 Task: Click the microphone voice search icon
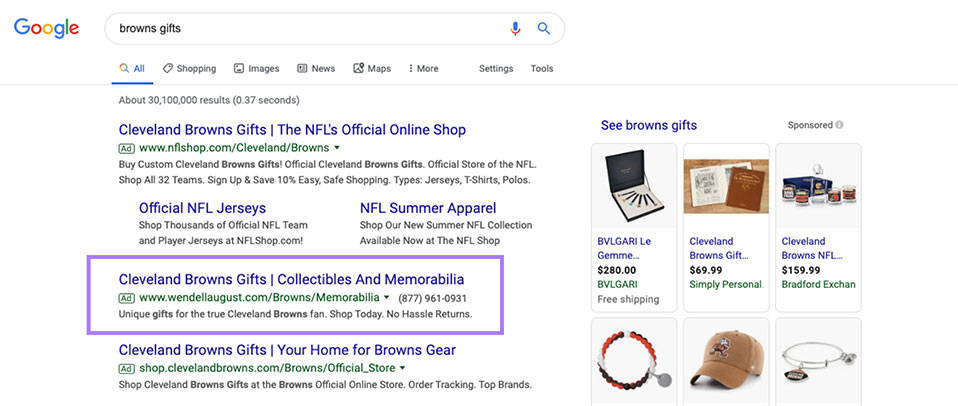coord(515,29)
